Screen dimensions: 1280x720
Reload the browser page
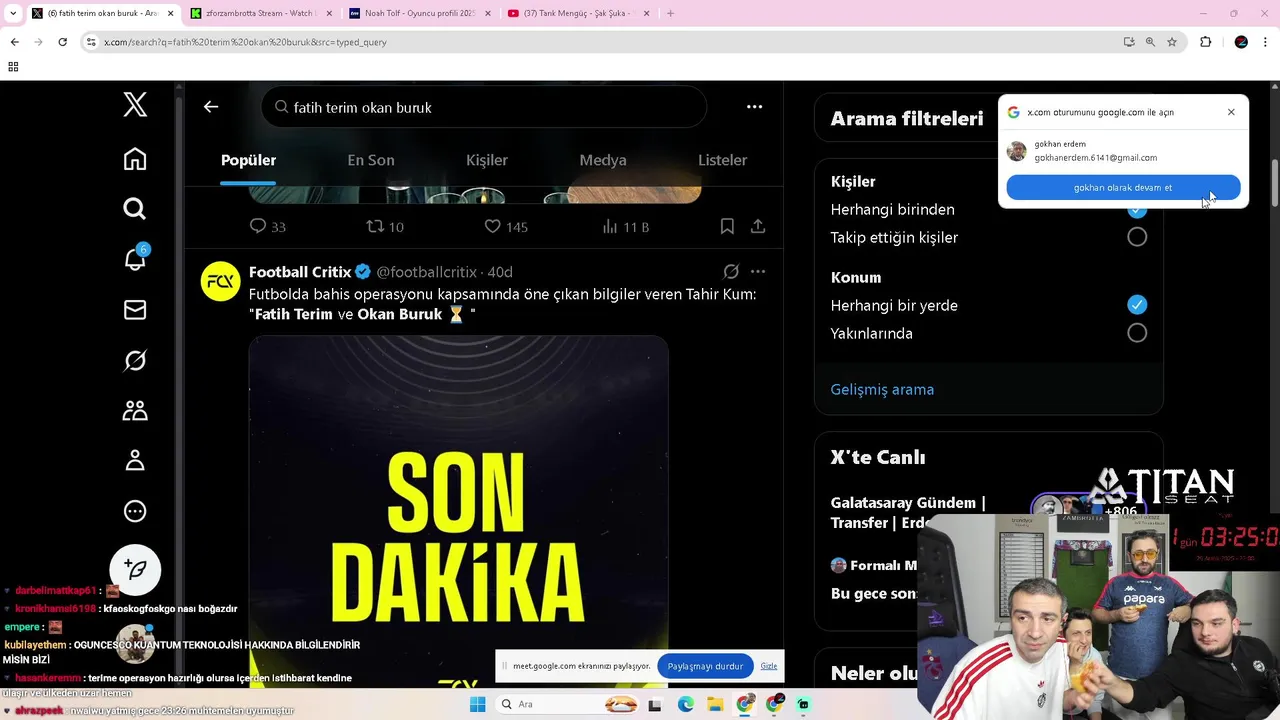(x=62, y=42)
